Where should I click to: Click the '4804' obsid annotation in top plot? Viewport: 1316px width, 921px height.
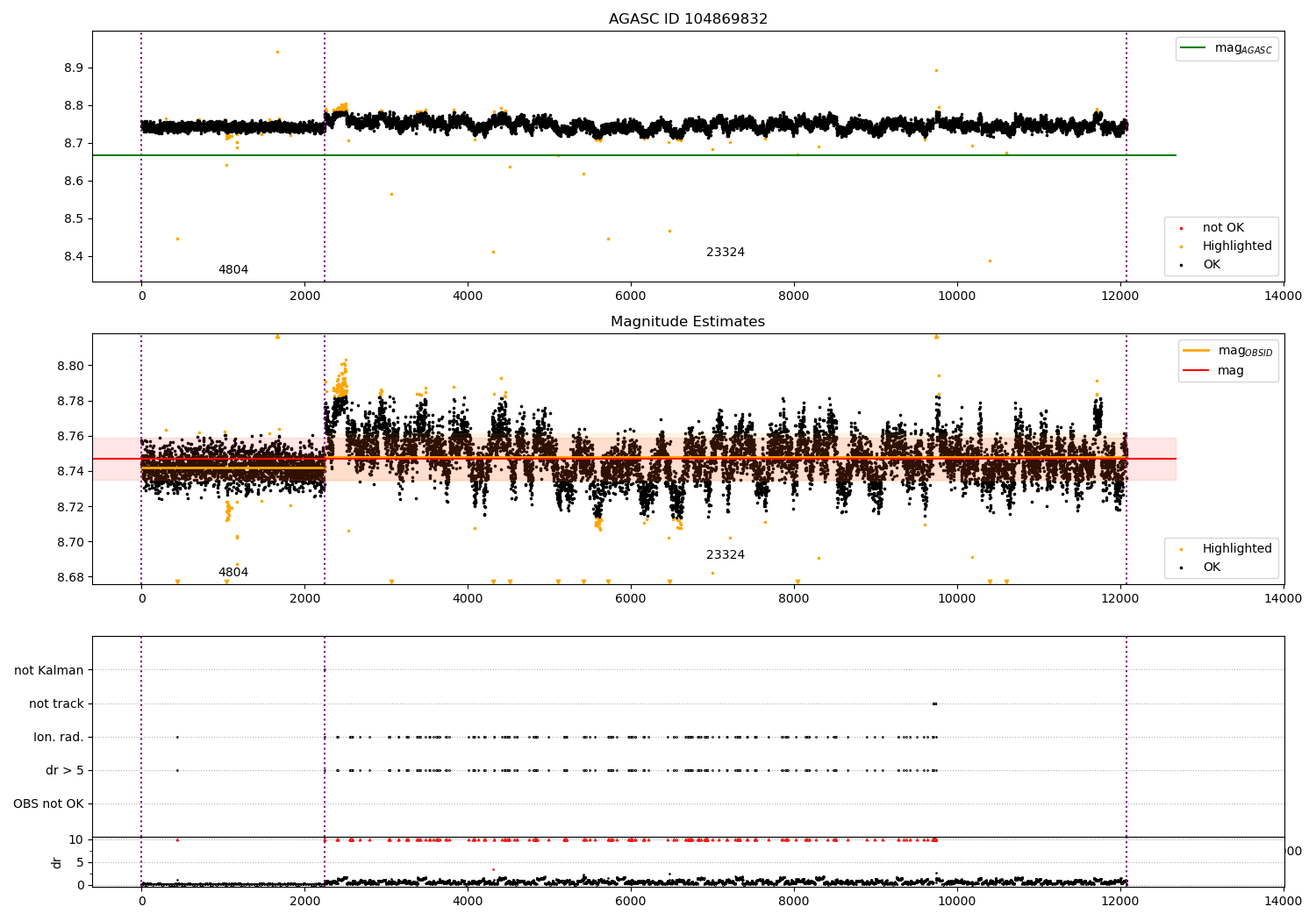click(x=233, y=270)
